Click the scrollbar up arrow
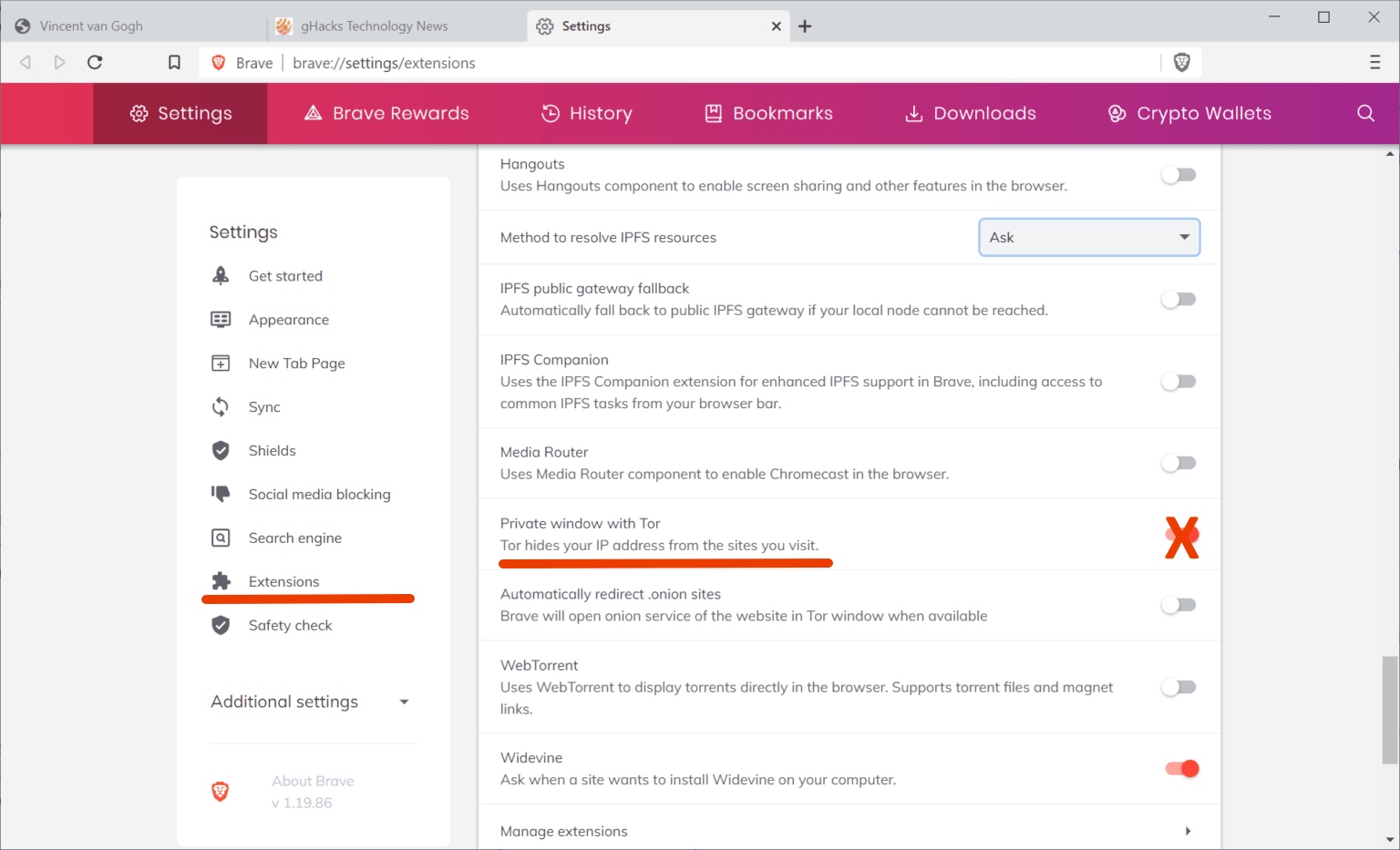Image resolution: width=1400 pixels, height=850 pixels. 1390,154
